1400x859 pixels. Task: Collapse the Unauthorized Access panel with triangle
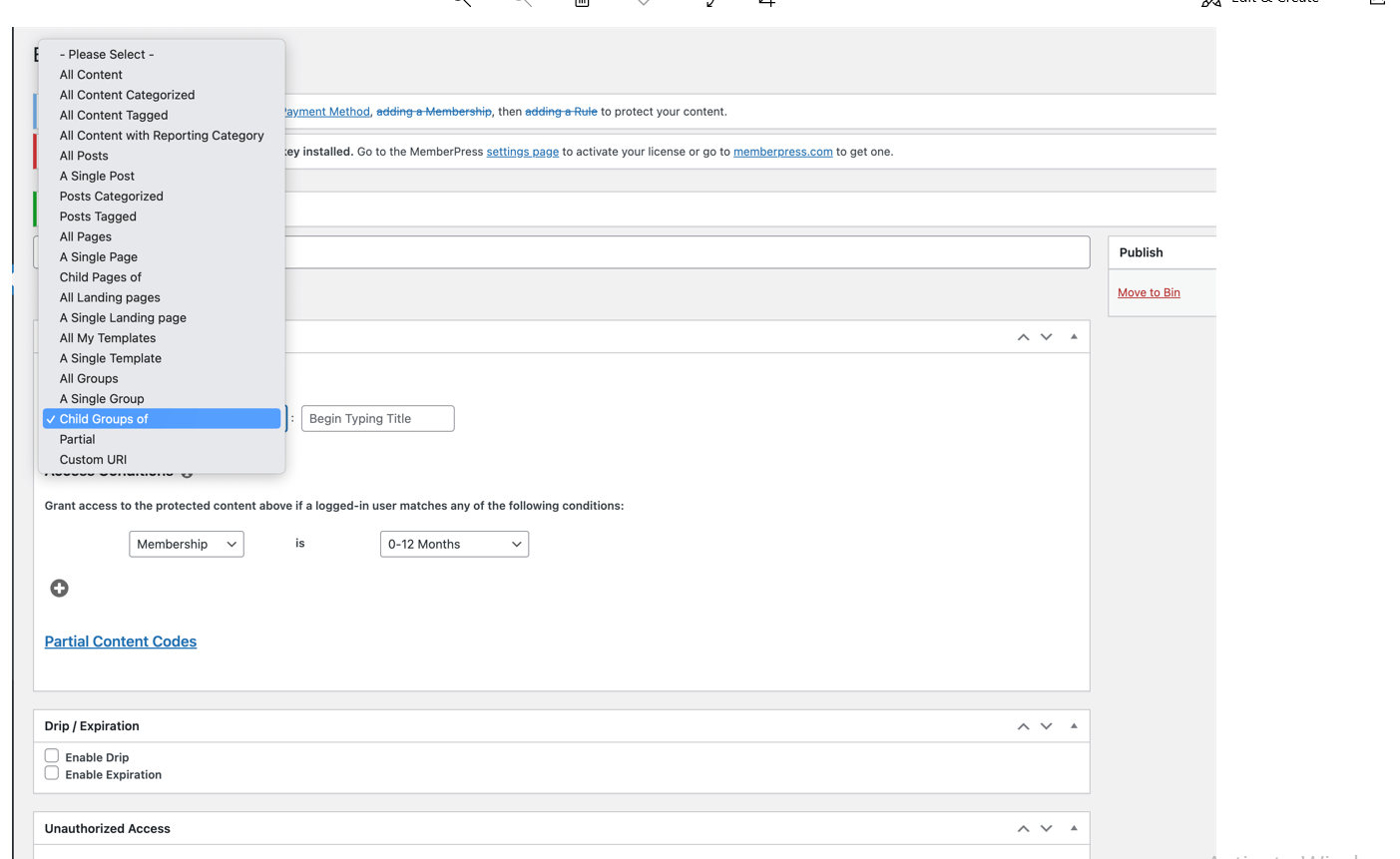1074,828
